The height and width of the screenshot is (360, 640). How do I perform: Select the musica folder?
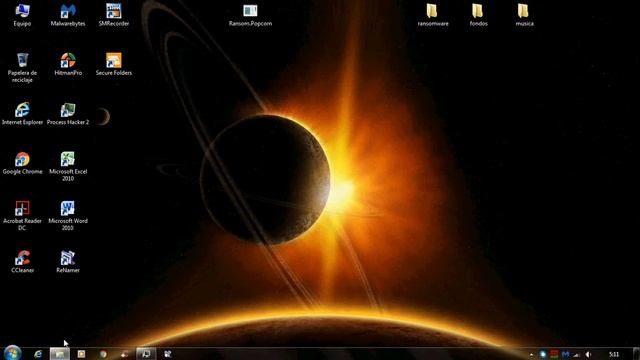(x=524, y=15)
